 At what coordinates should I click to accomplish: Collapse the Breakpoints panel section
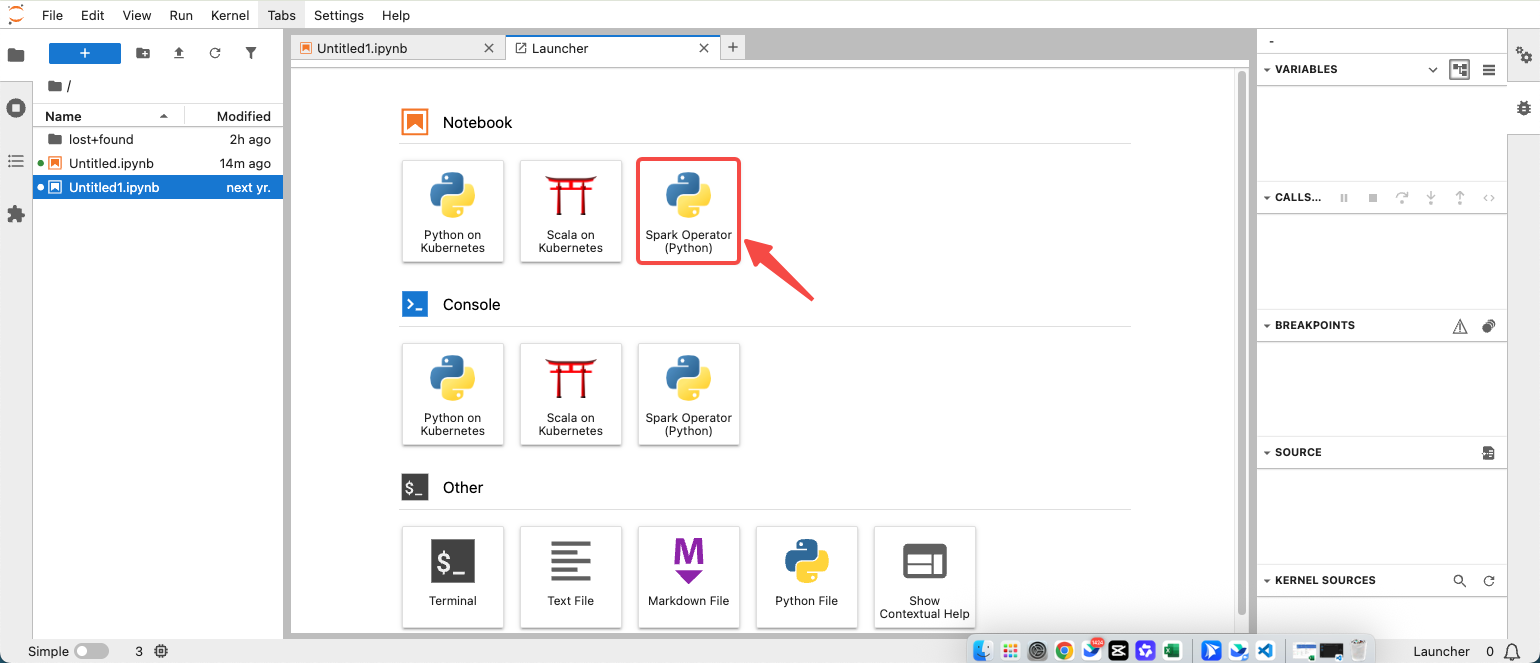[1268, 326]
